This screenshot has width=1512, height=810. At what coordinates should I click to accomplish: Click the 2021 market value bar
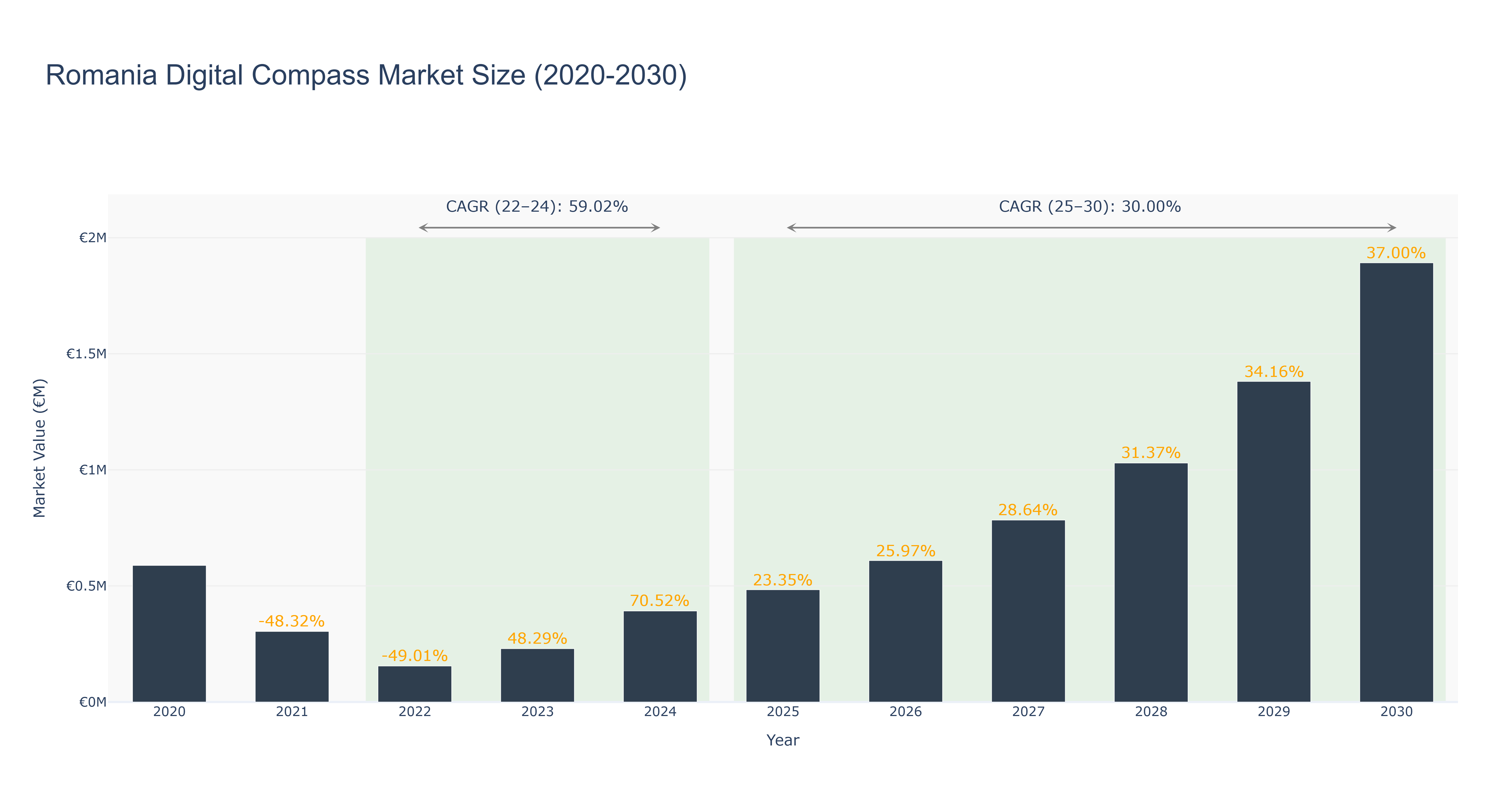pyautogui.click(x=292, y=667)
